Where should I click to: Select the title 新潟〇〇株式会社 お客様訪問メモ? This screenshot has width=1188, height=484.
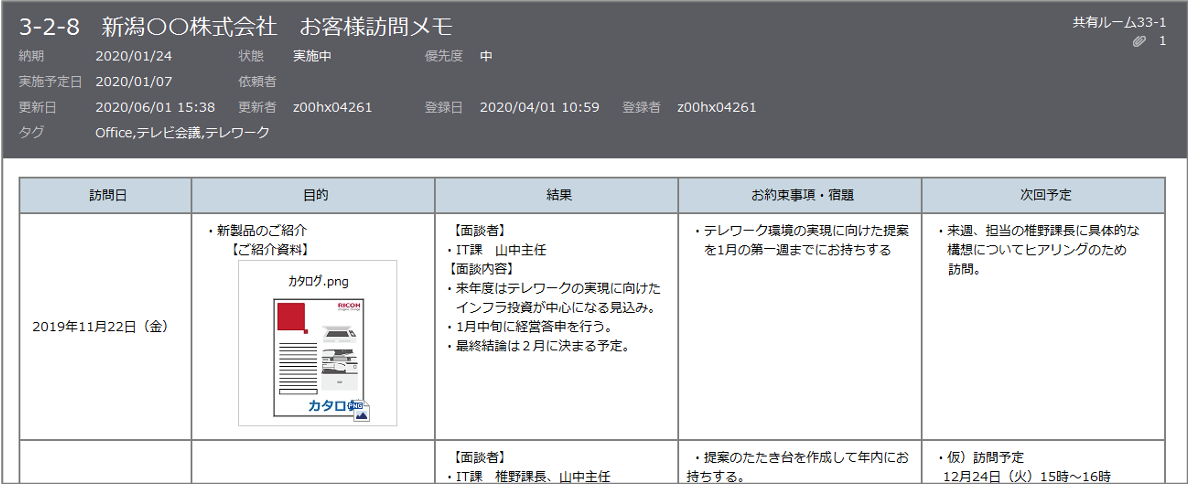pos(277,27)
